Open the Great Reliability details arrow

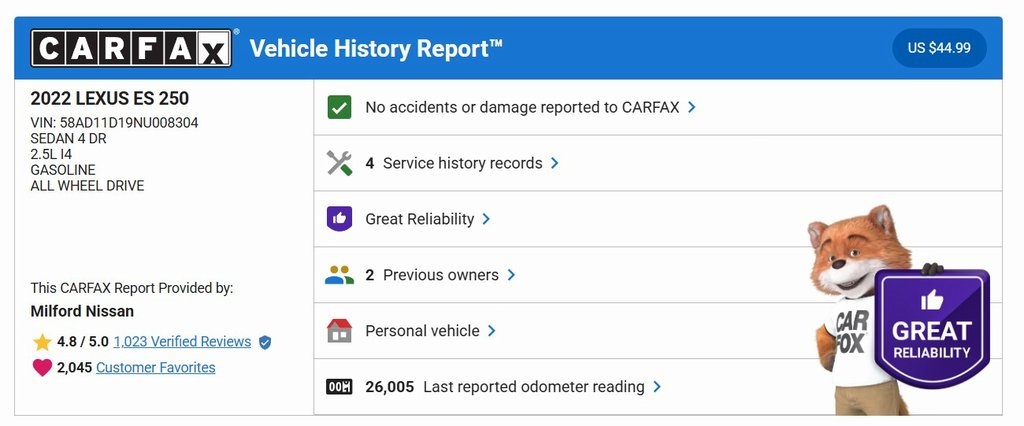tap(487, 219)
